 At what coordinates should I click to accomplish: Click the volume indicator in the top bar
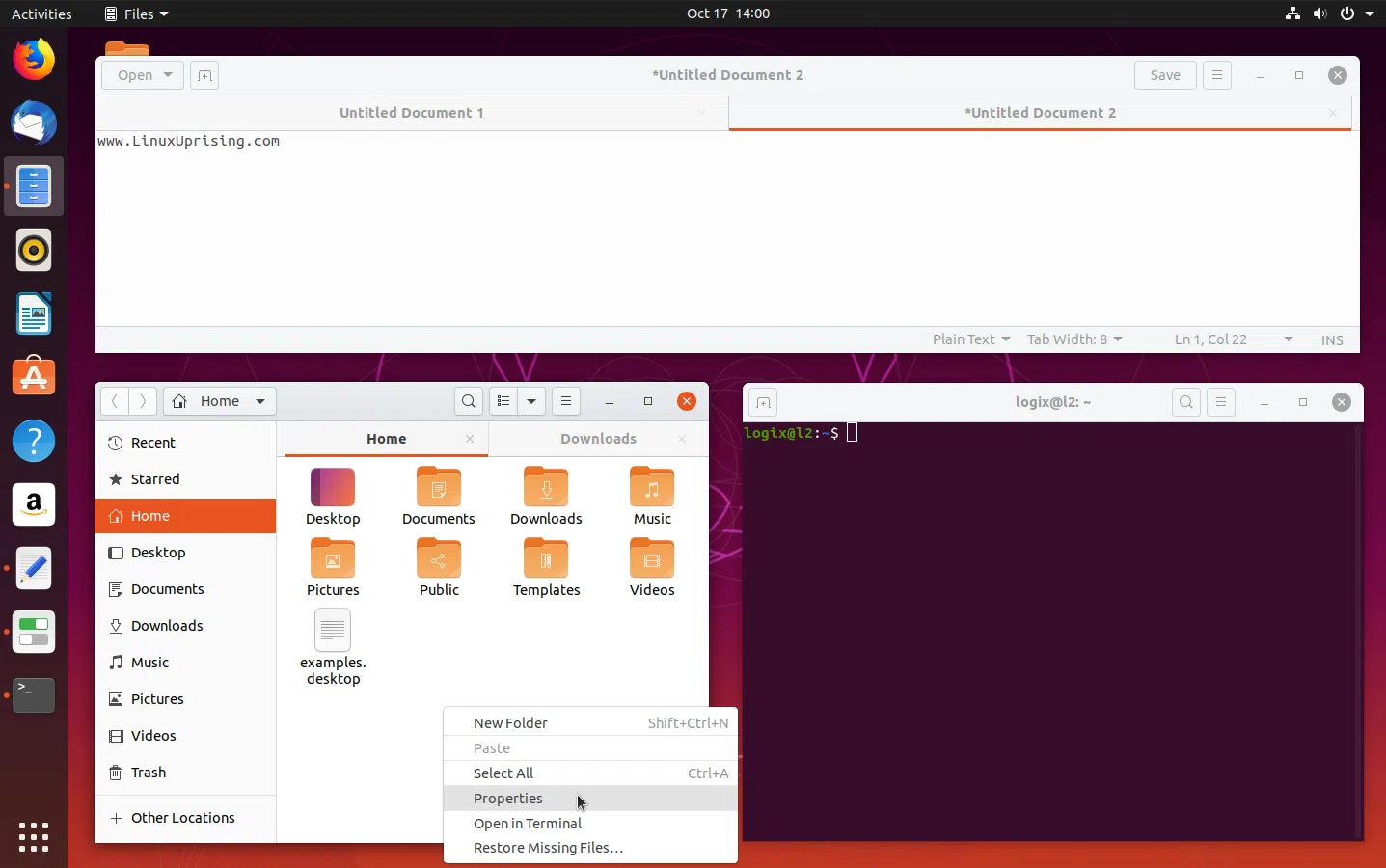pos(1319,14)
